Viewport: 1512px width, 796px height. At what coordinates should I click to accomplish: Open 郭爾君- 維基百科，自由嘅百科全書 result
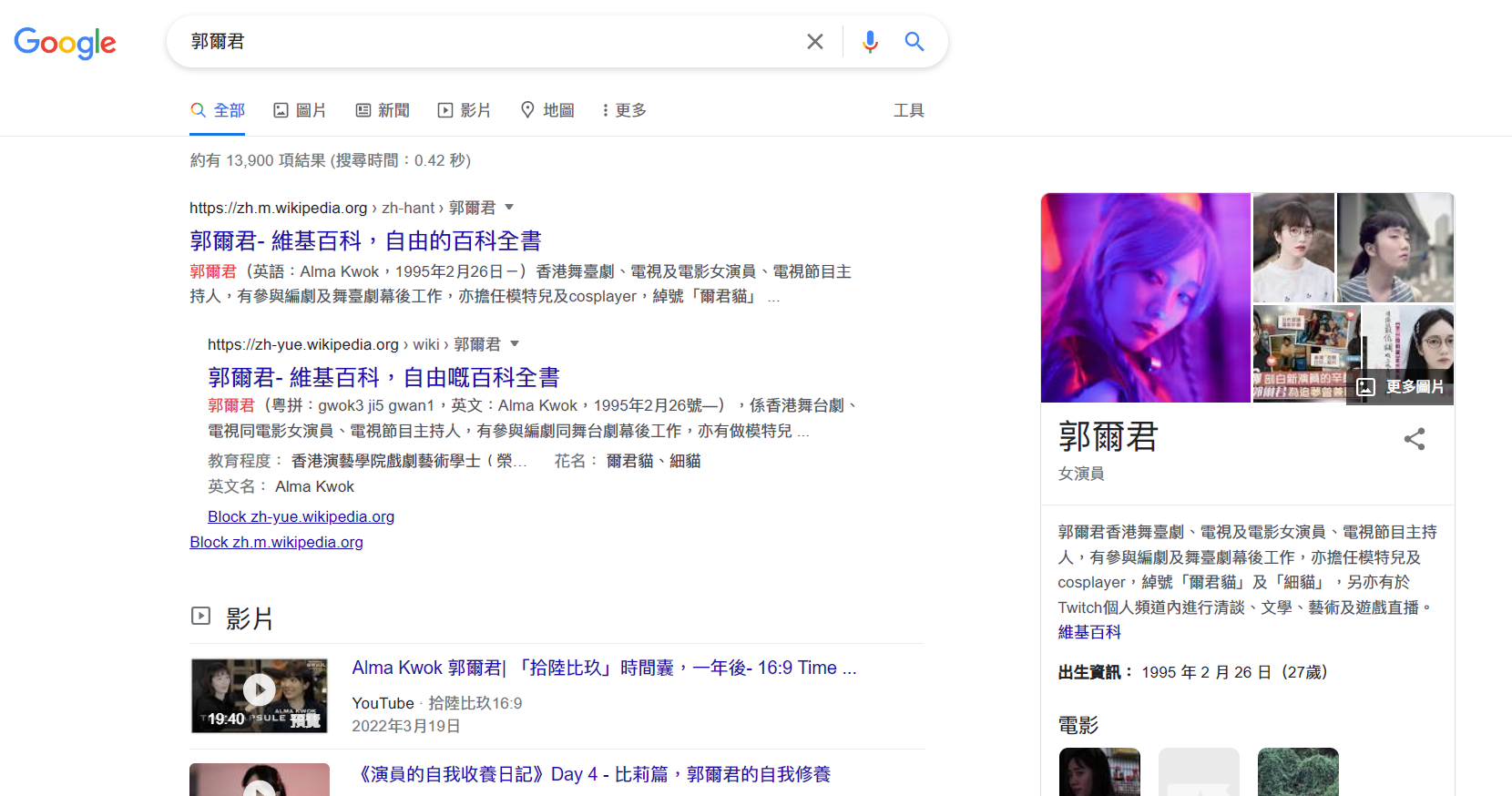tap(383, 377)
